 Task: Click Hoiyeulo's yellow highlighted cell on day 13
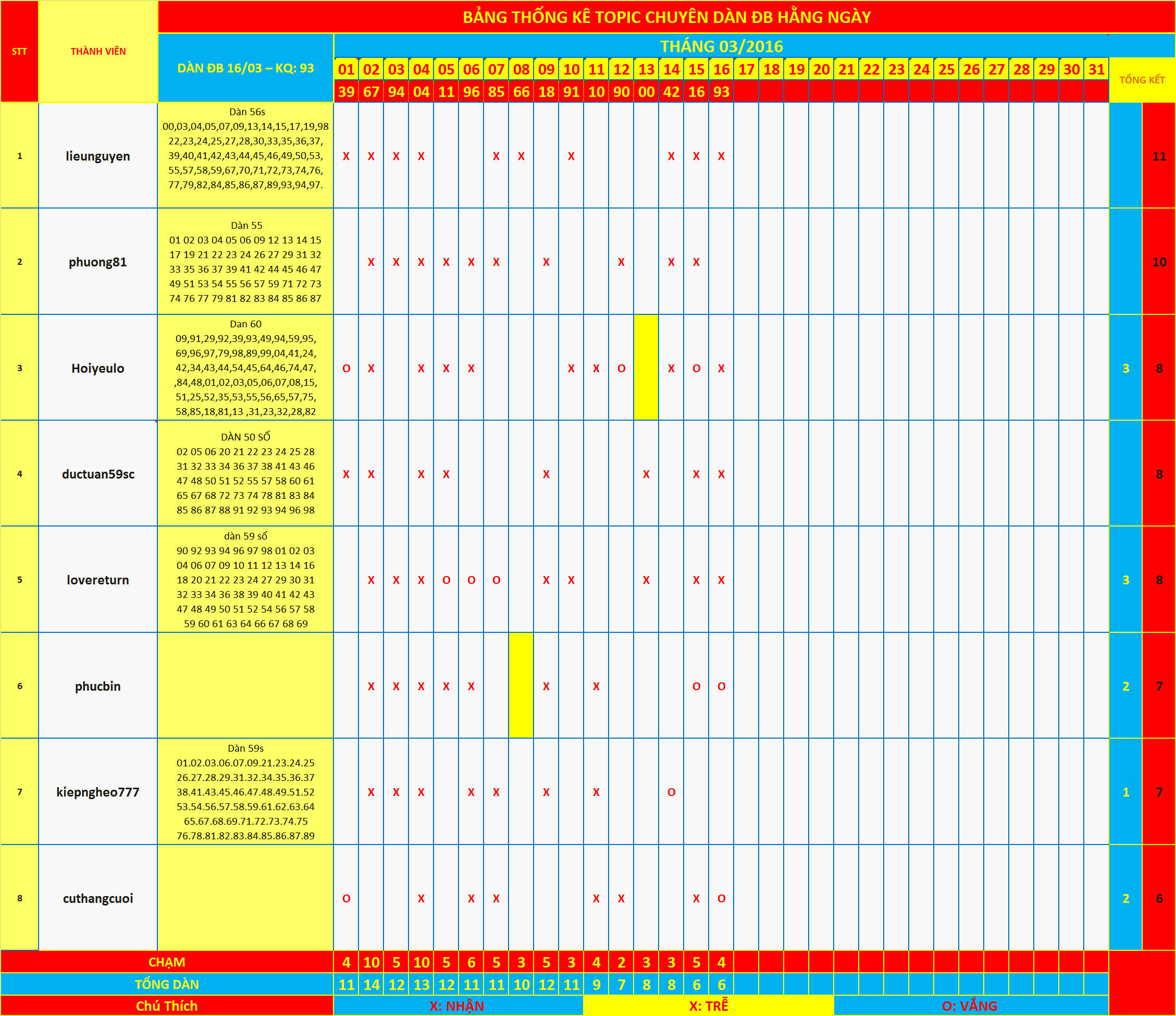[647, 368]
